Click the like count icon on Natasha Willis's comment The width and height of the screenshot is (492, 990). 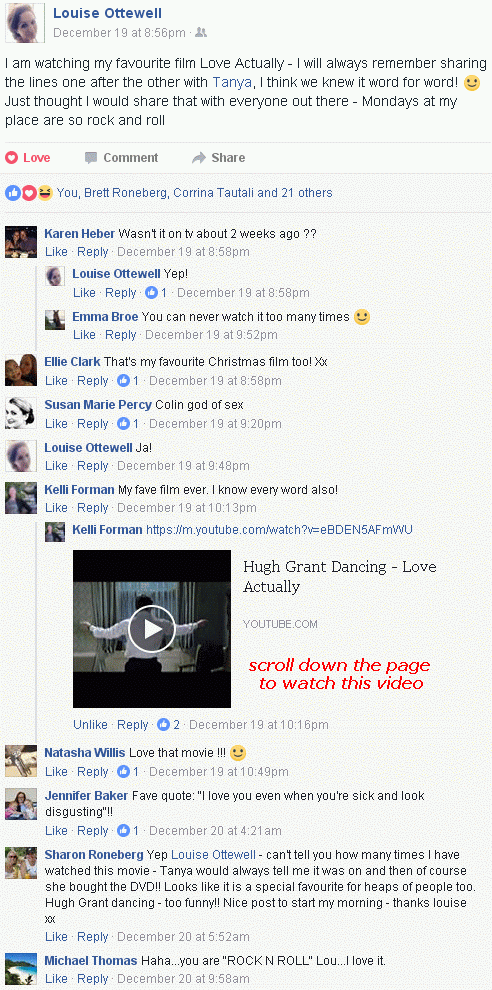pos(123,772)
